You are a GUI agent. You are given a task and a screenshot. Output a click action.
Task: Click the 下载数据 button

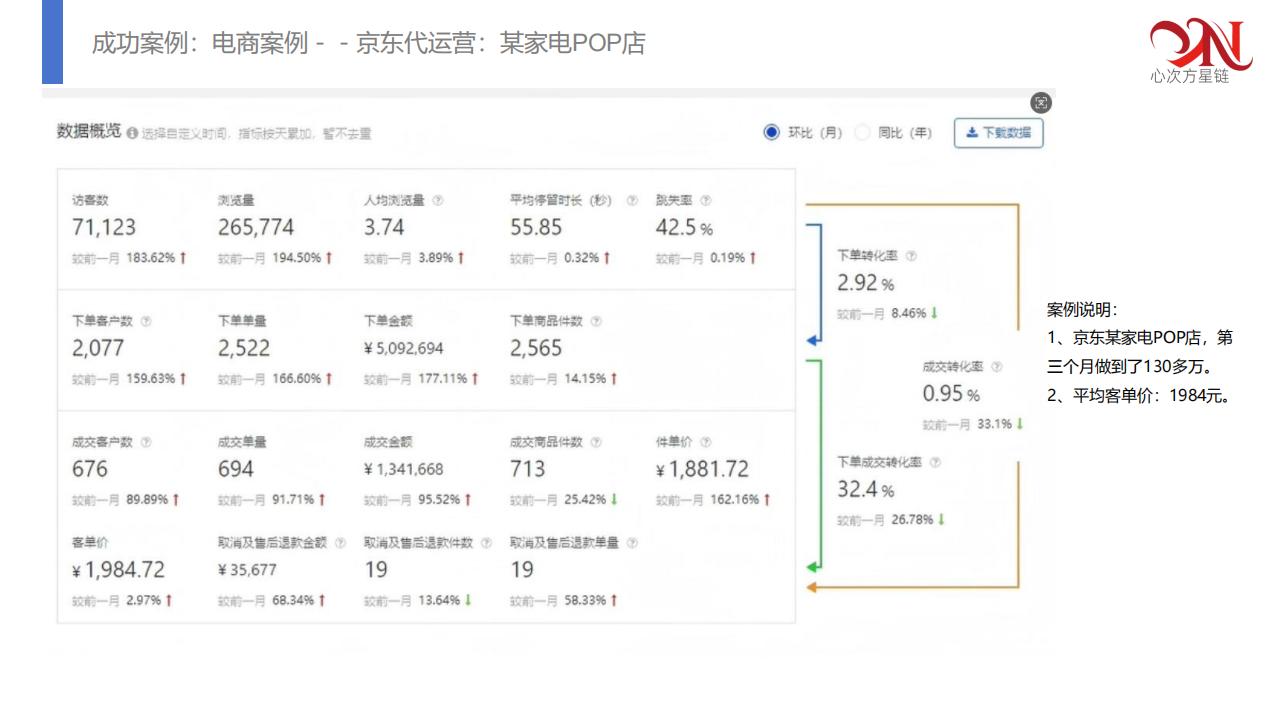pyautogui.click(x=998, y=133)
